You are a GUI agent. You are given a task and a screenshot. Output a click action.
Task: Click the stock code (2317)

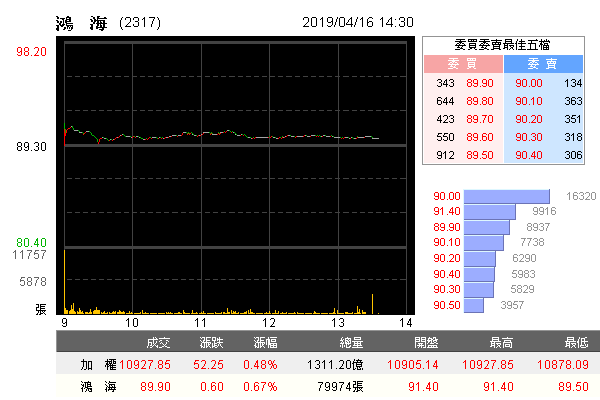[140, 23]
